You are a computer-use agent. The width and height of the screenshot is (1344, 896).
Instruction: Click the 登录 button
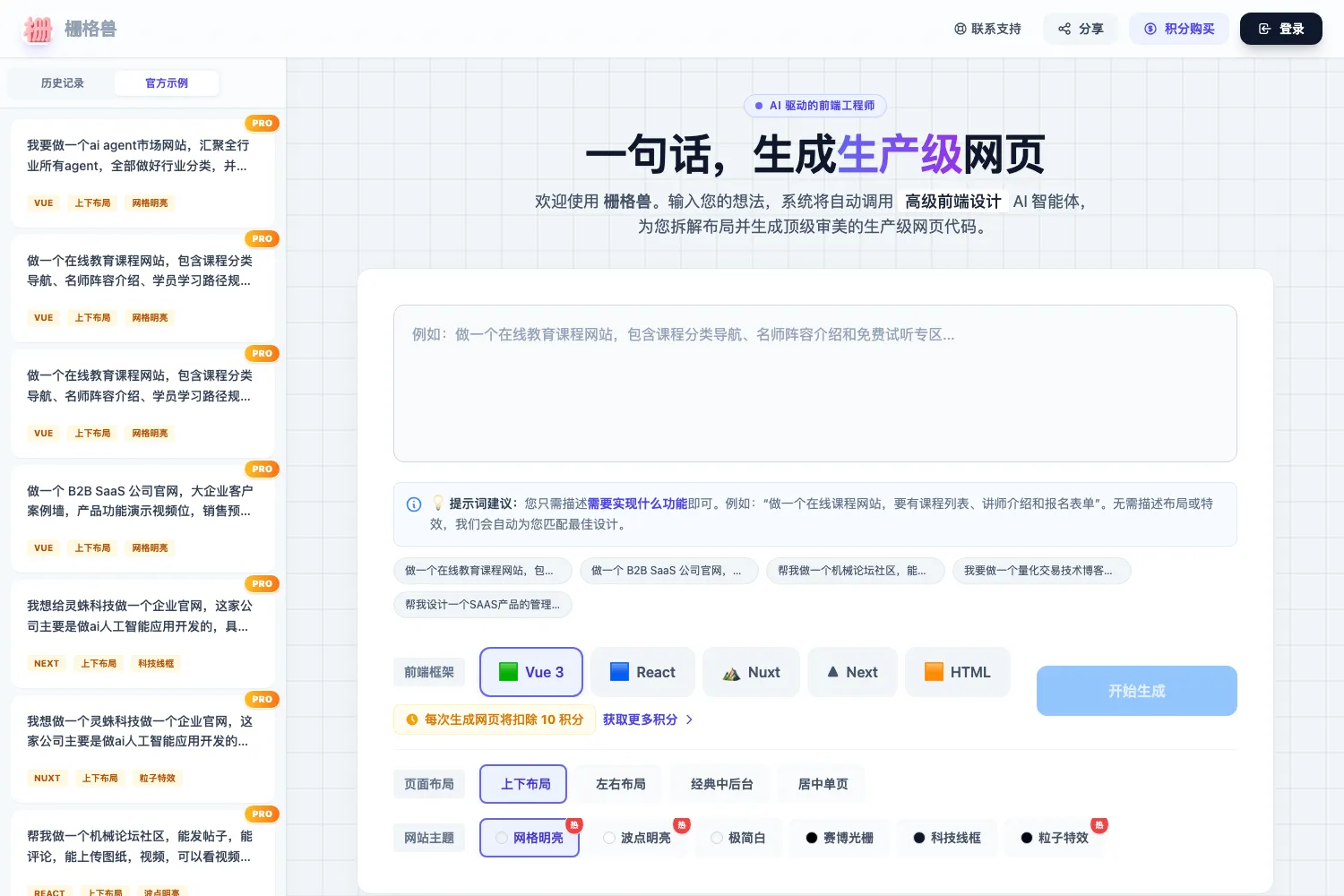click(1281, 29)
